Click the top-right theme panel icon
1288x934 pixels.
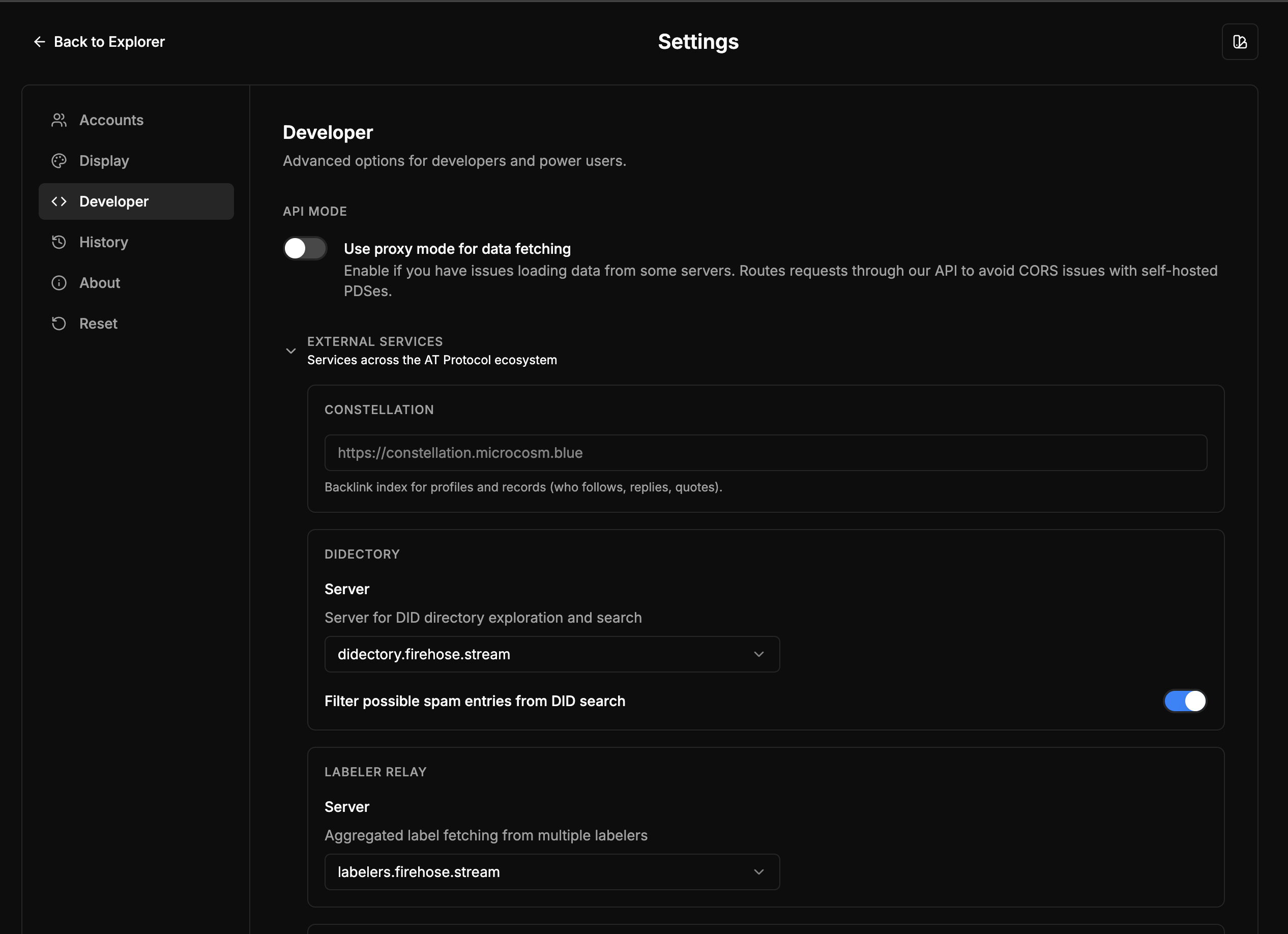(1239, 42)
